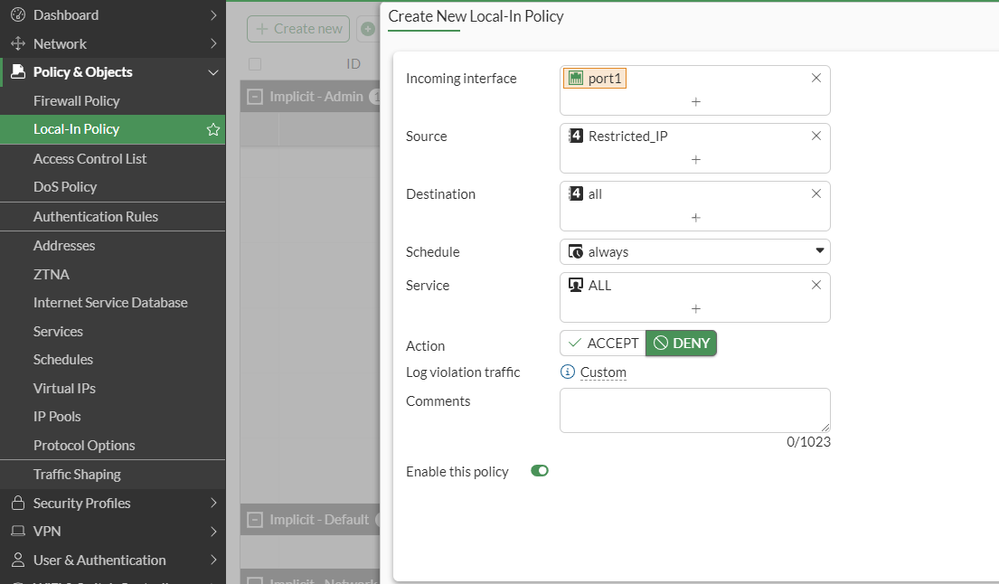Add another entry with Destination plus icon
This screenshot has height=584, width=999.
pyautogui.click(x=696, y=217)
